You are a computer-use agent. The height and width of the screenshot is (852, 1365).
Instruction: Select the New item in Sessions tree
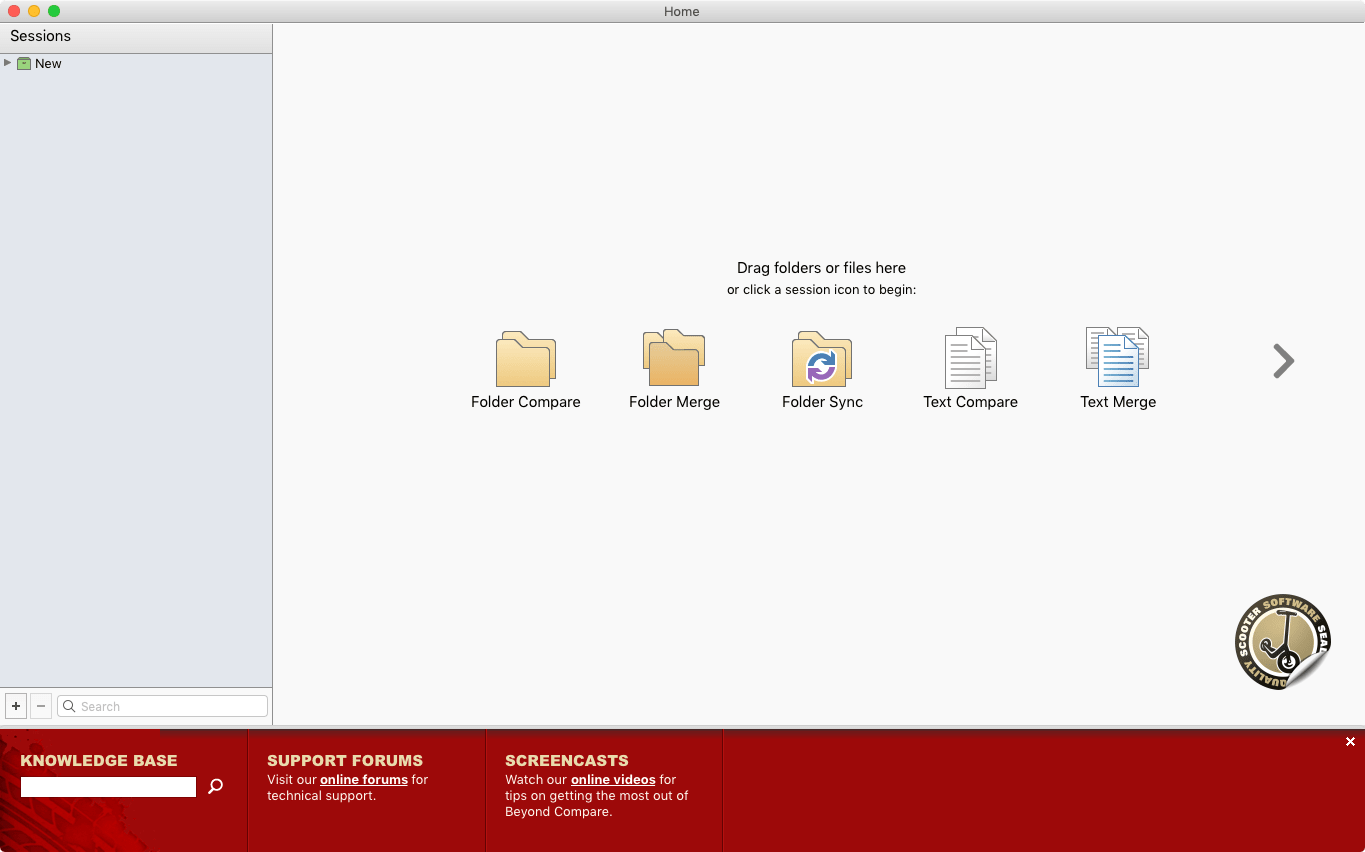(x=48, y=63)
